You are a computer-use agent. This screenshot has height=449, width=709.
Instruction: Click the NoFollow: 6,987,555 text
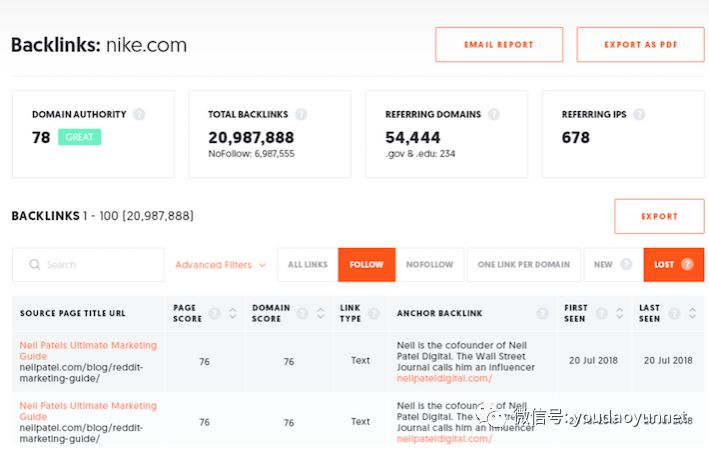point(251,154)
